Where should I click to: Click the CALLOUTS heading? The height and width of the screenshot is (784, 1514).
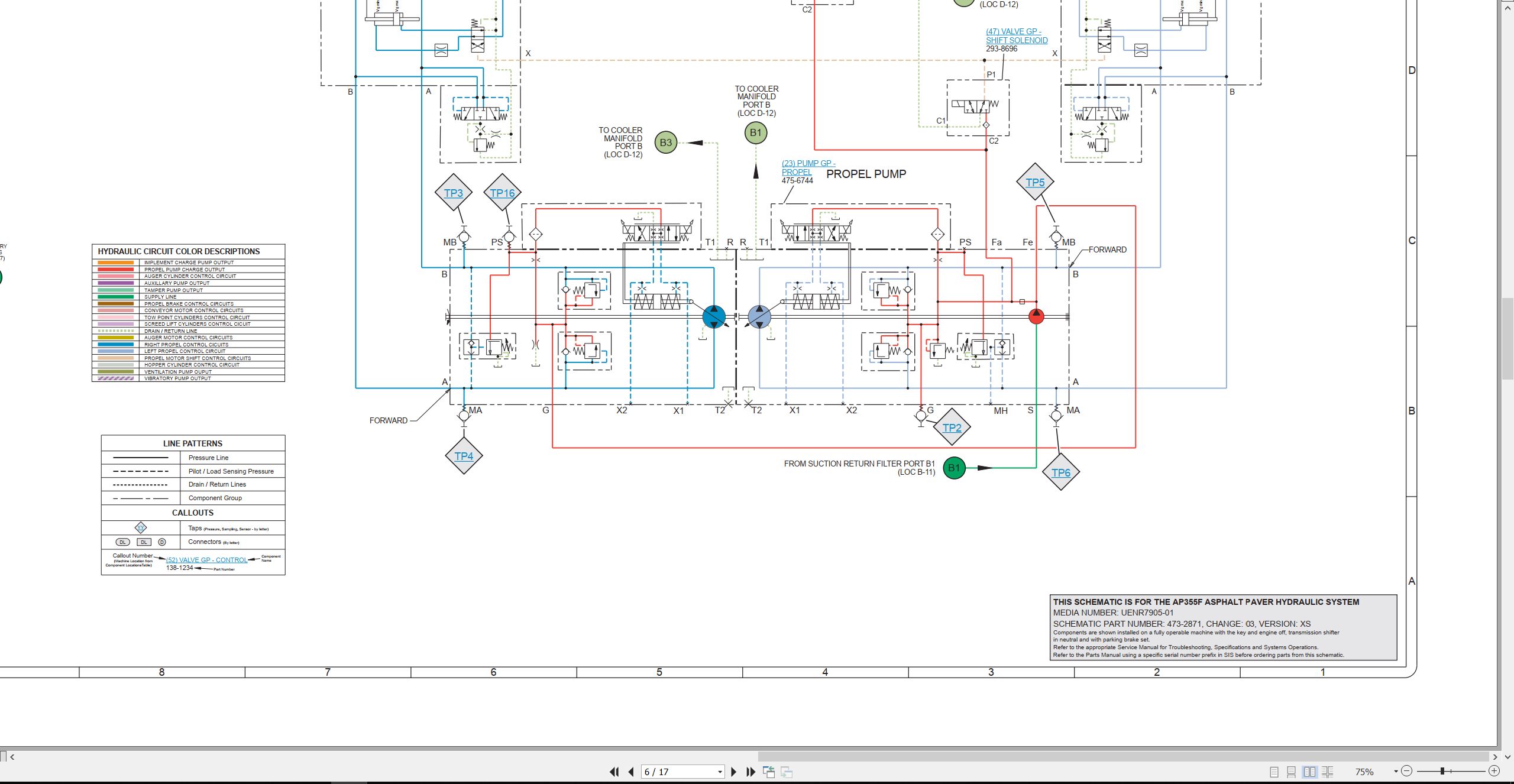point(193,513)
